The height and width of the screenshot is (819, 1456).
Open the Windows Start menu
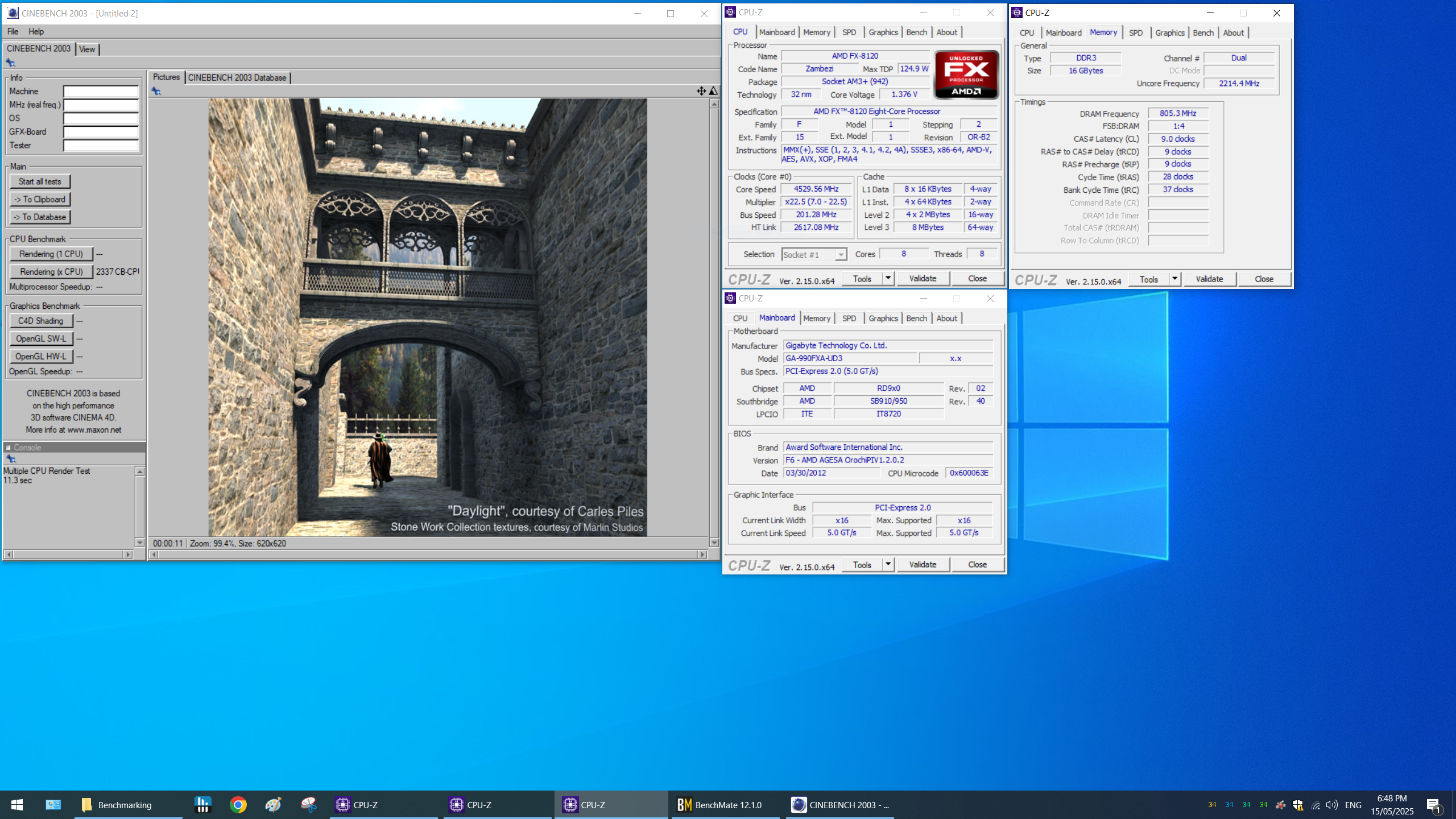click(17, 805)
